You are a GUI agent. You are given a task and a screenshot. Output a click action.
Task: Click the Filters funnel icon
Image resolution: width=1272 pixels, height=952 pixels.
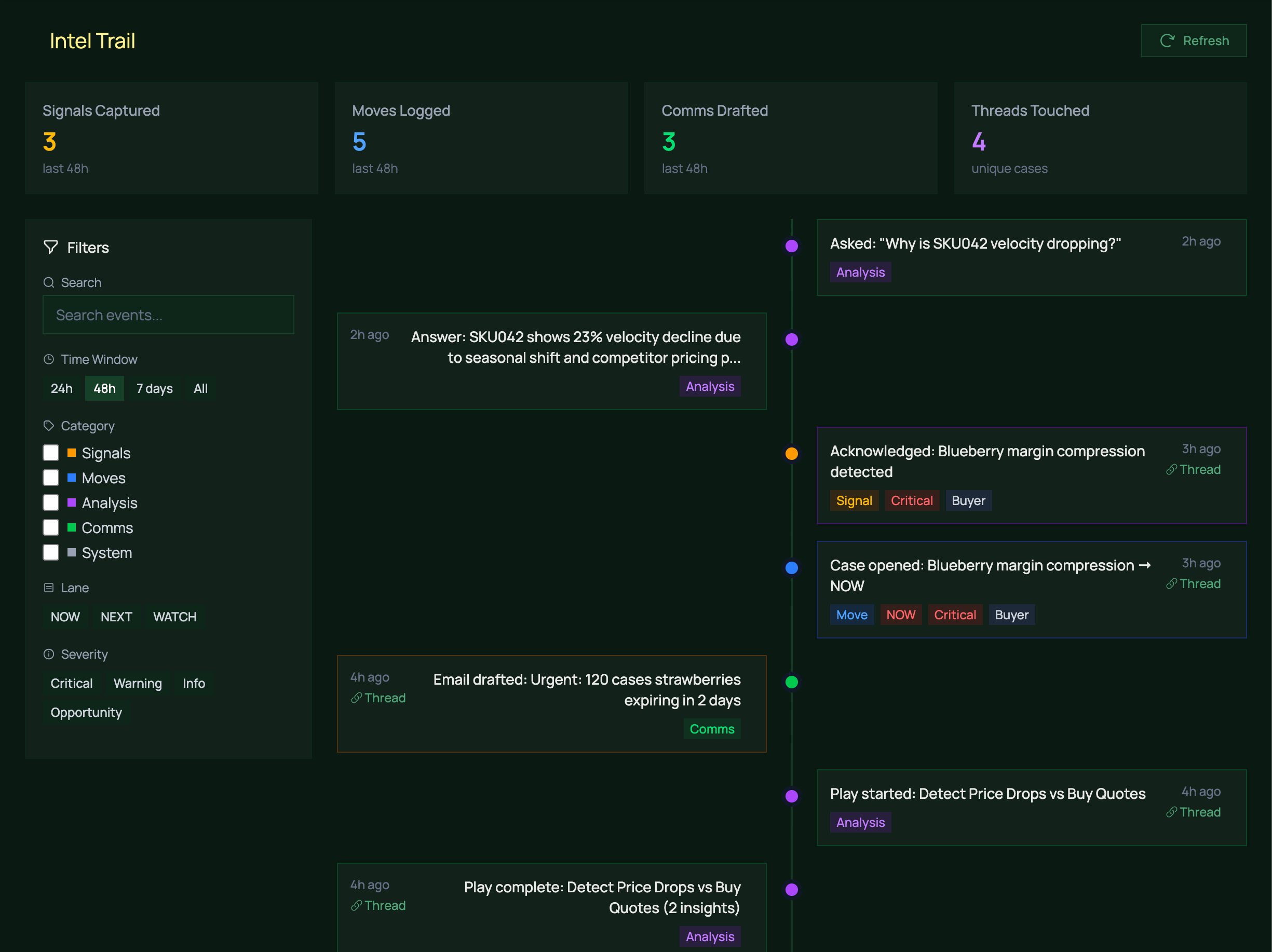(50, 247)
